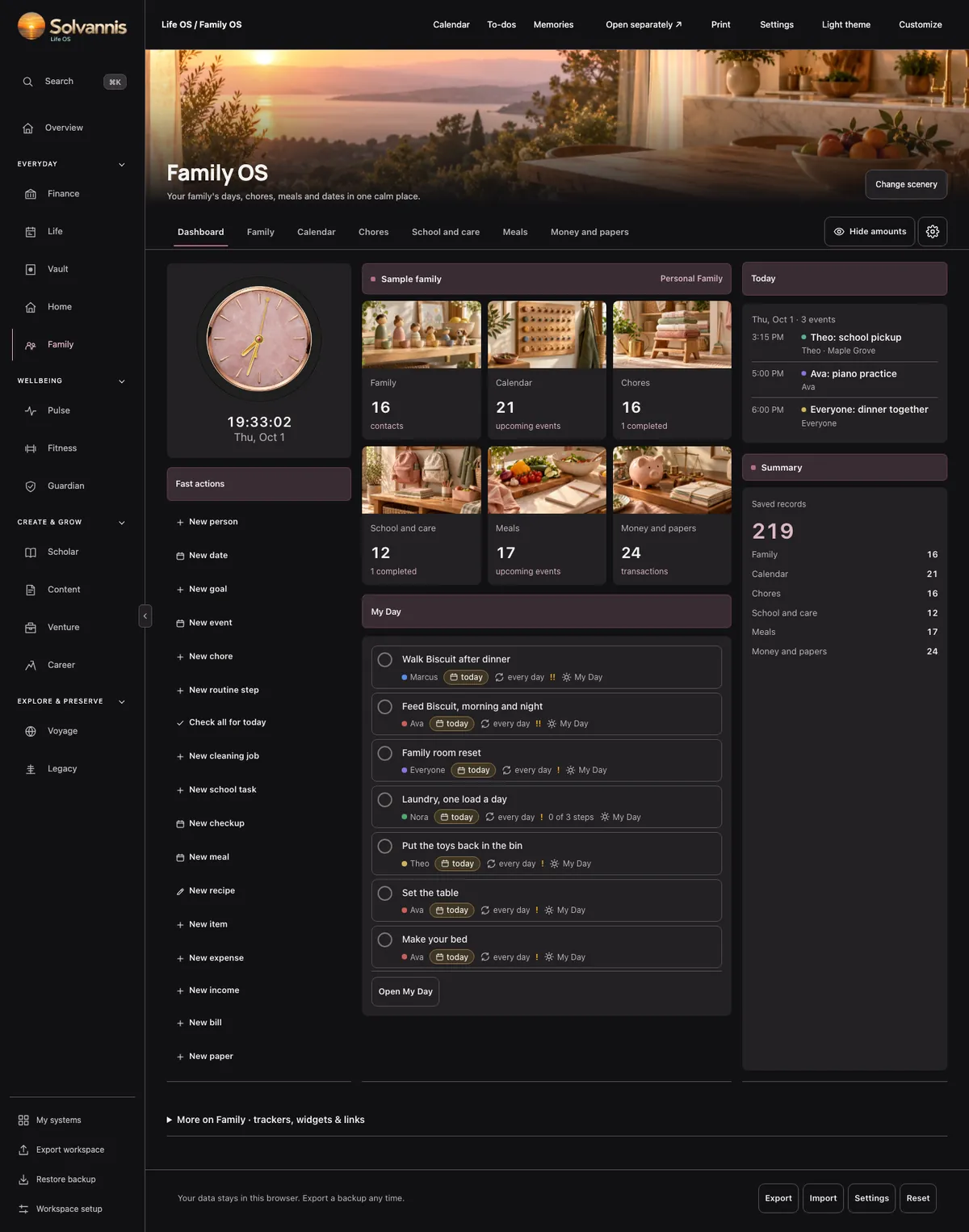Collapse the CREATE & GROW section

point(122,523)
